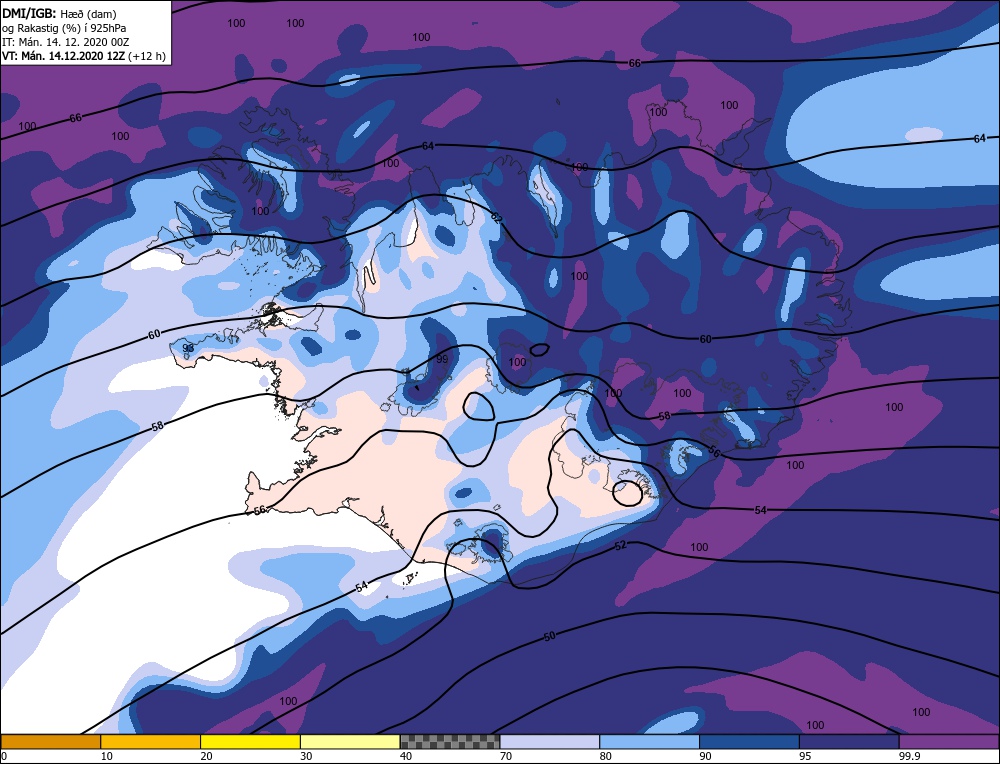Click the 'DMI/IGB: Hæð (dam)' title line
The width and height of the screenshot is (1000, 764).
[59, 14]
